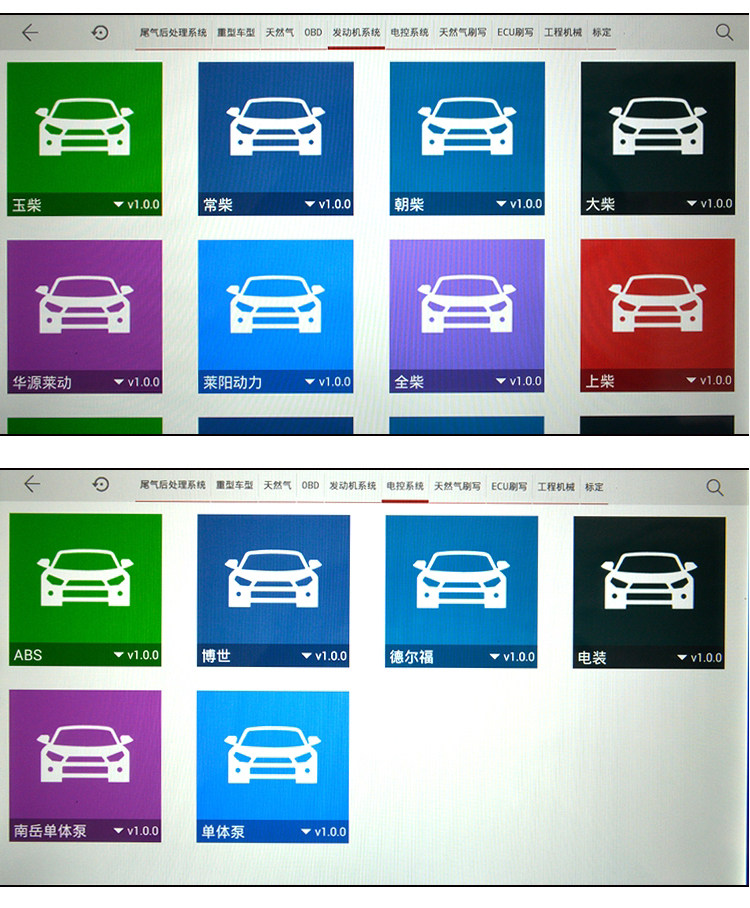This screenshot has height=908, width=750.
Task: Click the 上柴 tile label text
Action: pyautogui.click(x=599, y=380)
